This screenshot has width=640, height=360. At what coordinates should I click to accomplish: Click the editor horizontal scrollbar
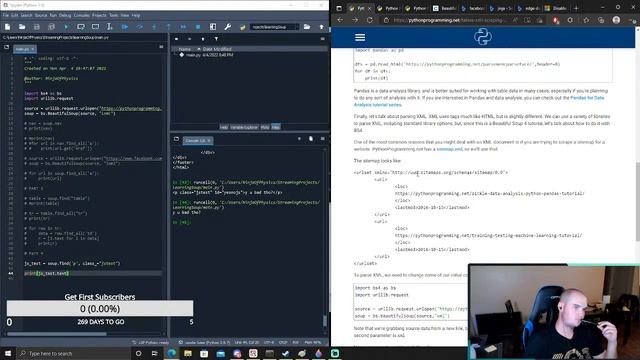tap(56, 334)
